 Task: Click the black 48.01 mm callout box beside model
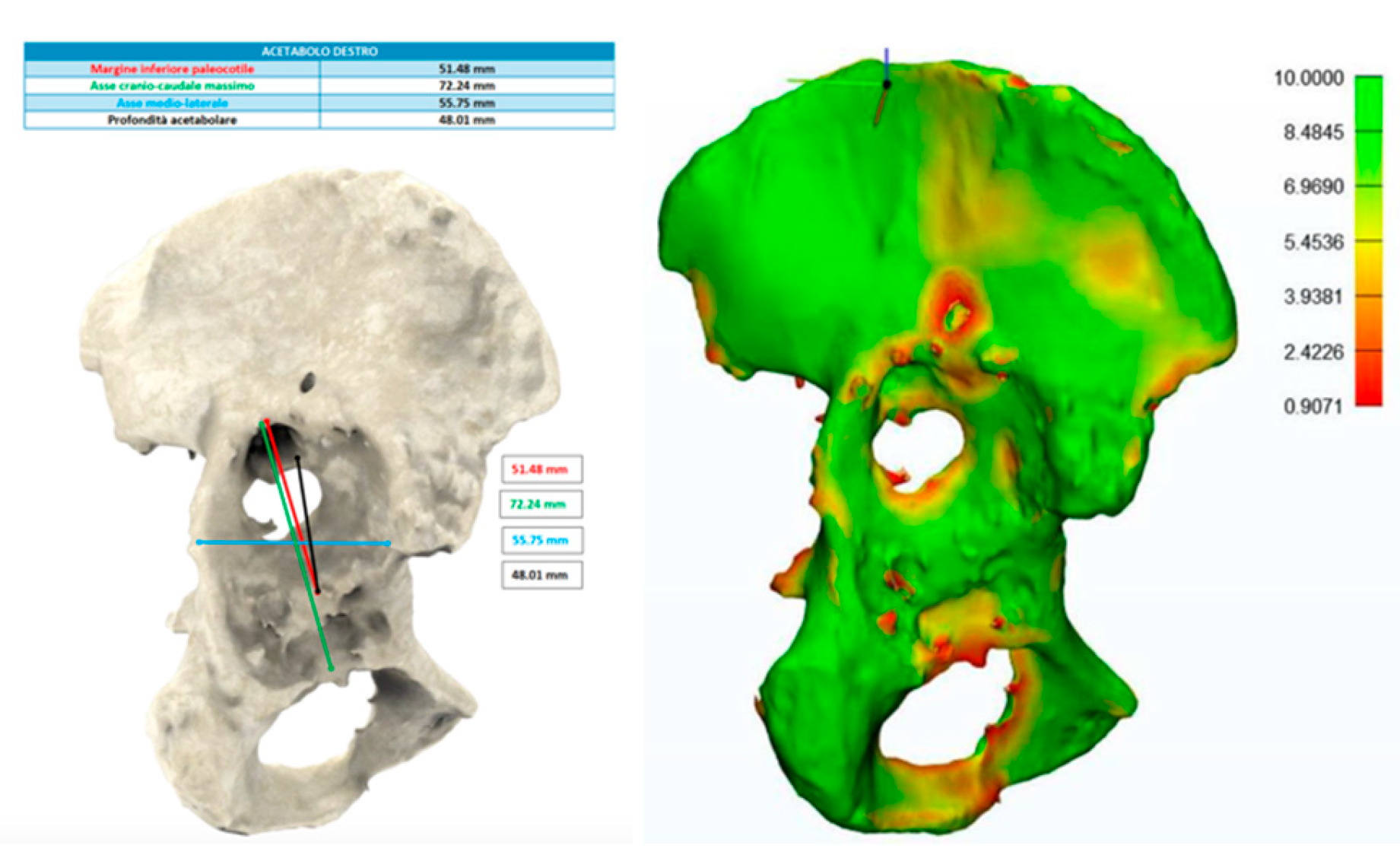coord(541,575)
